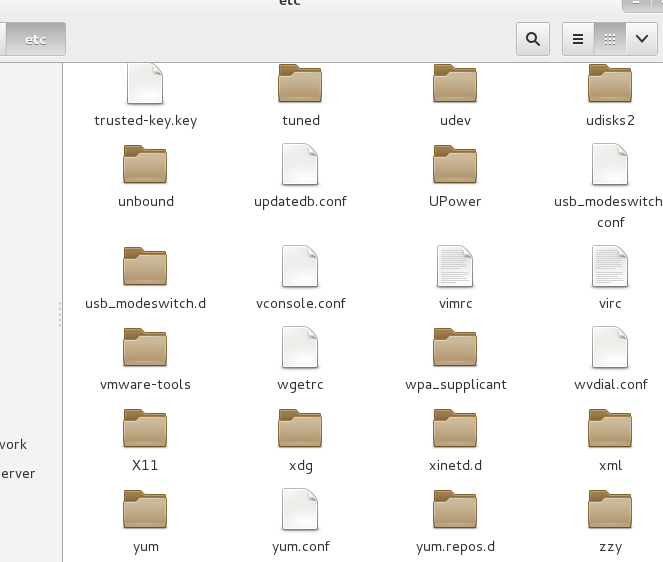Select the yum.conf file icon
Viewport: 663px width, 562px height.
tap(300, 509)
